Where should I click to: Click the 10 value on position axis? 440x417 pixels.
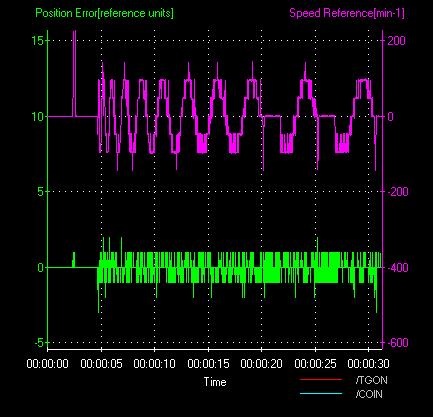click(37, 117)
